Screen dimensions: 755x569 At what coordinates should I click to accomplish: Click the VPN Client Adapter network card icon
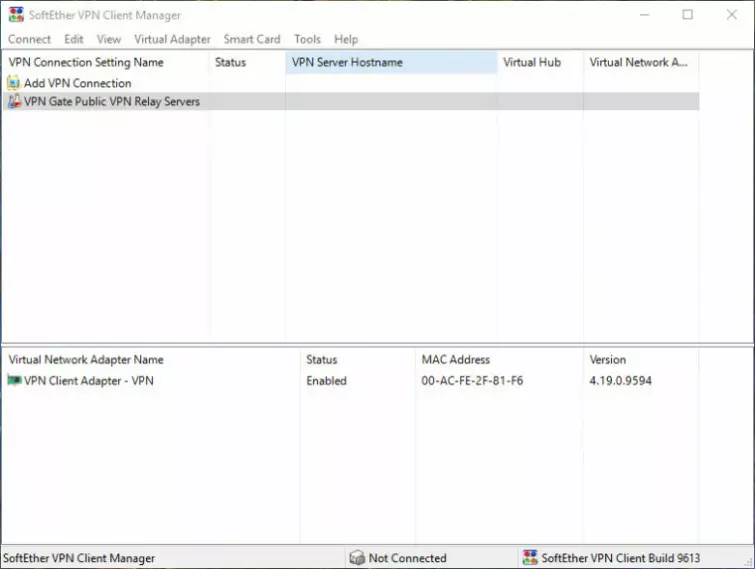point(14,380)
